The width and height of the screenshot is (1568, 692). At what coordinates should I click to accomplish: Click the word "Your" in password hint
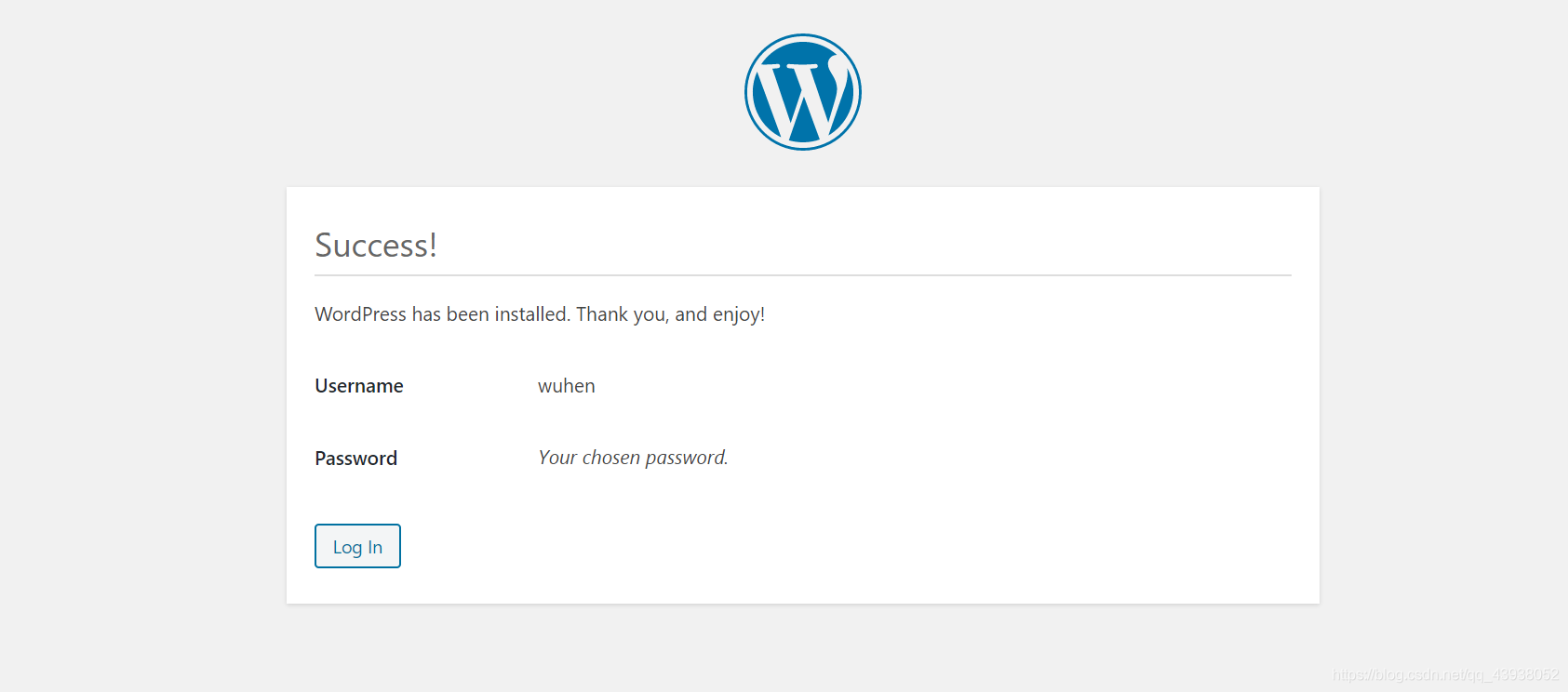pos(557,458)
